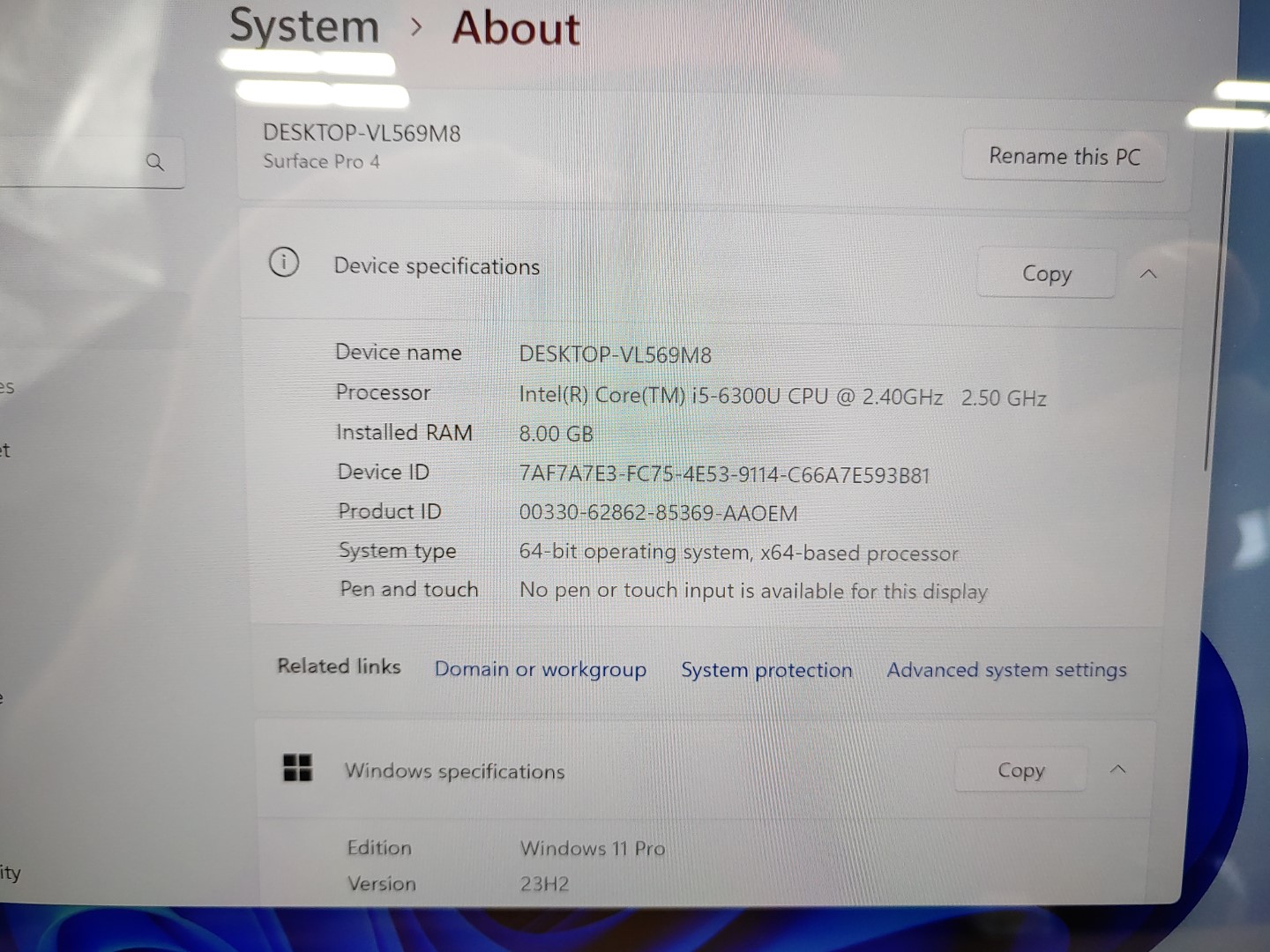Open the Domain or workgroup link
1270x952 pixels.
point(540,670)
